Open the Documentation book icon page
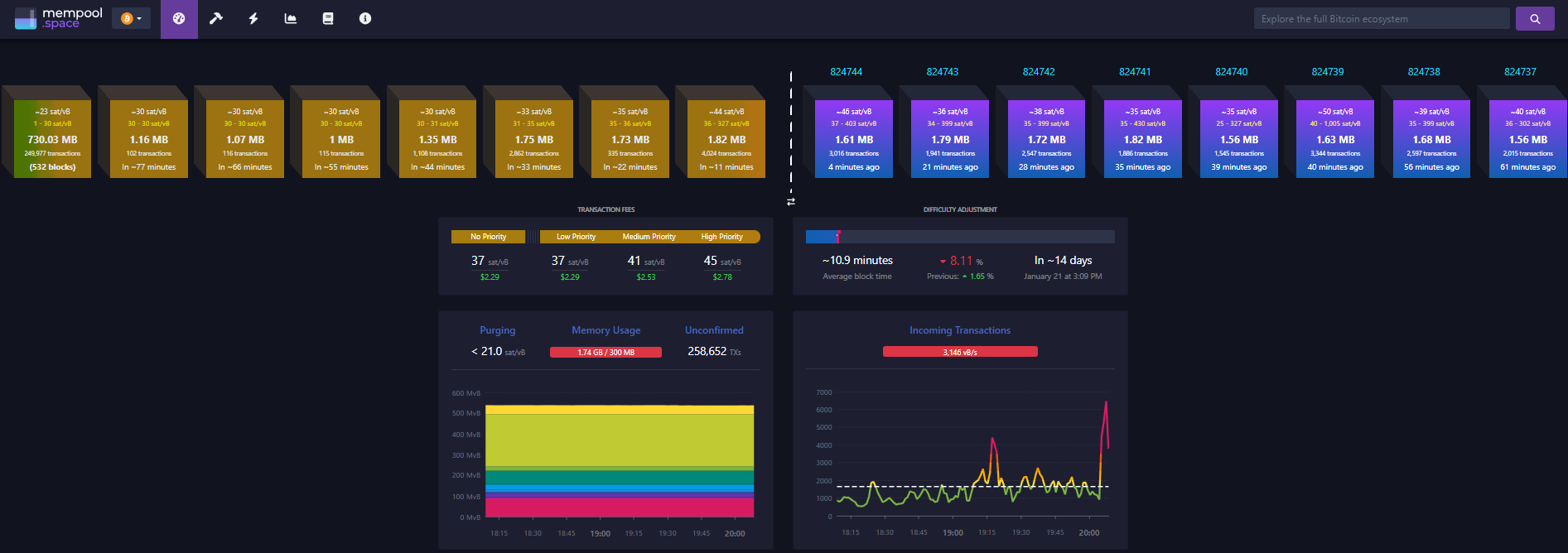Screen dimensions: 1568x553 coord(328,18)
